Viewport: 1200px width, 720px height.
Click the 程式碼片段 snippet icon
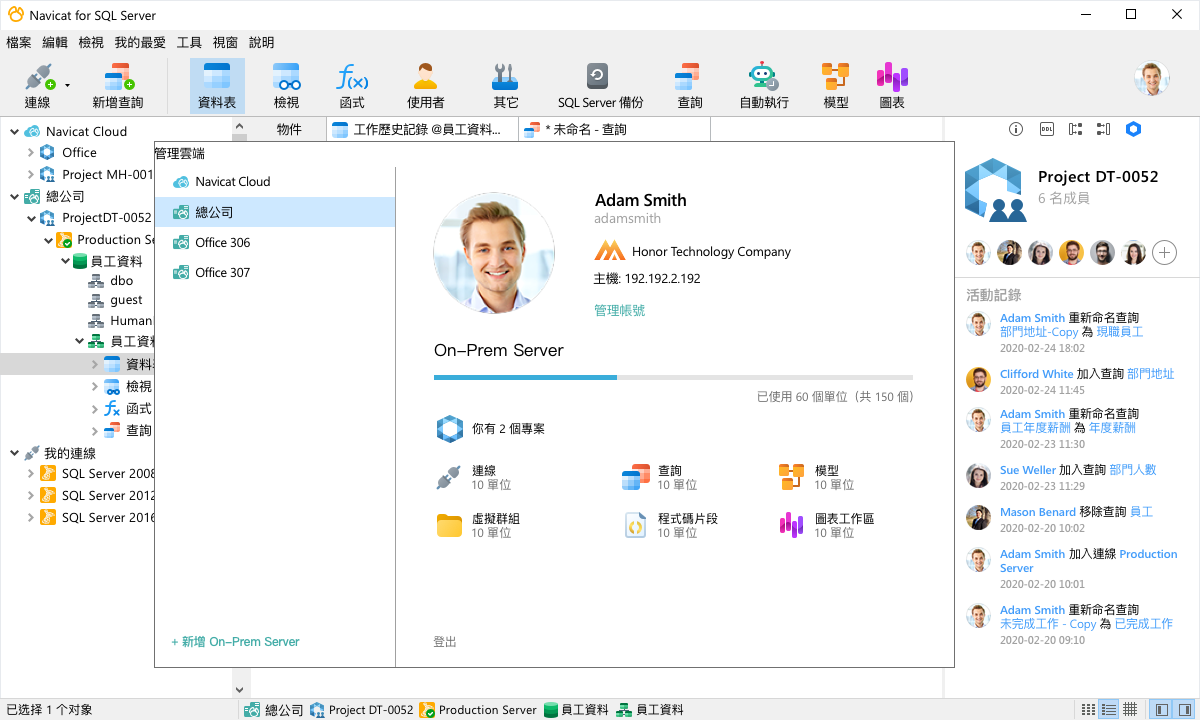tap(635, 525)
